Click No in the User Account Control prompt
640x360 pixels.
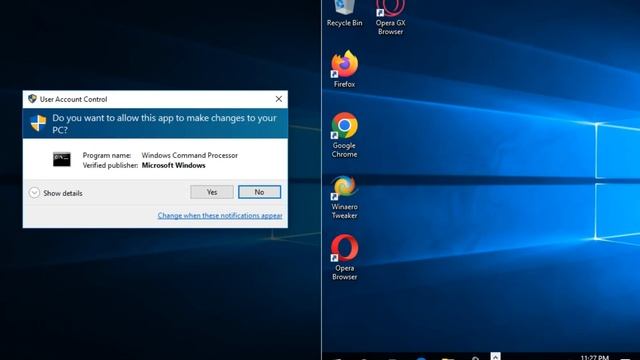point(260,192)
